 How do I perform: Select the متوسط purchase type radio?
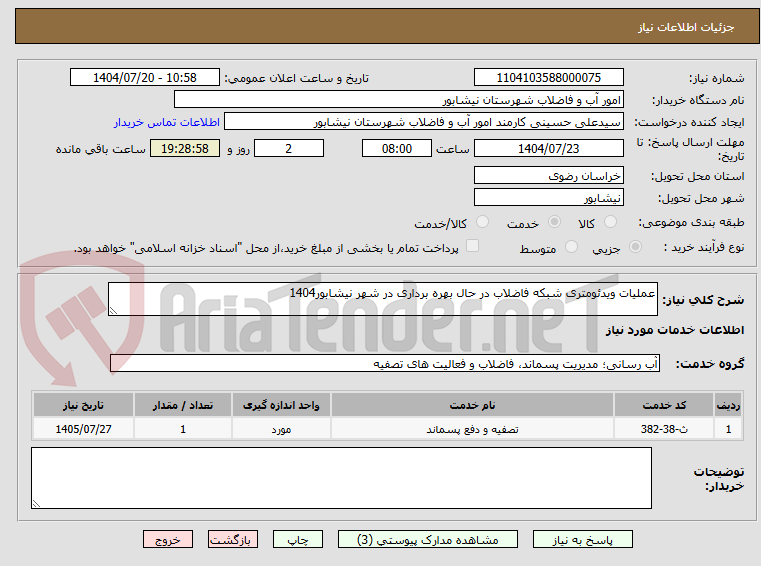point(571,247)
